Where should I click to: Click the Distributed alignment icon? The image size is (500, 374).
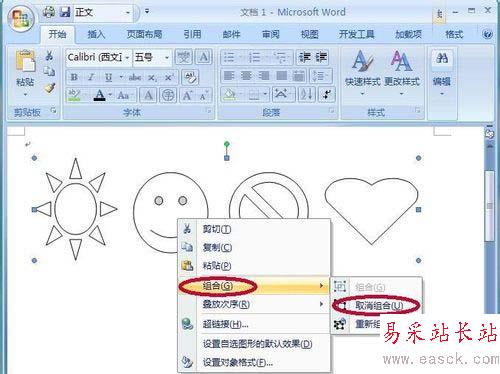(299, 76)
